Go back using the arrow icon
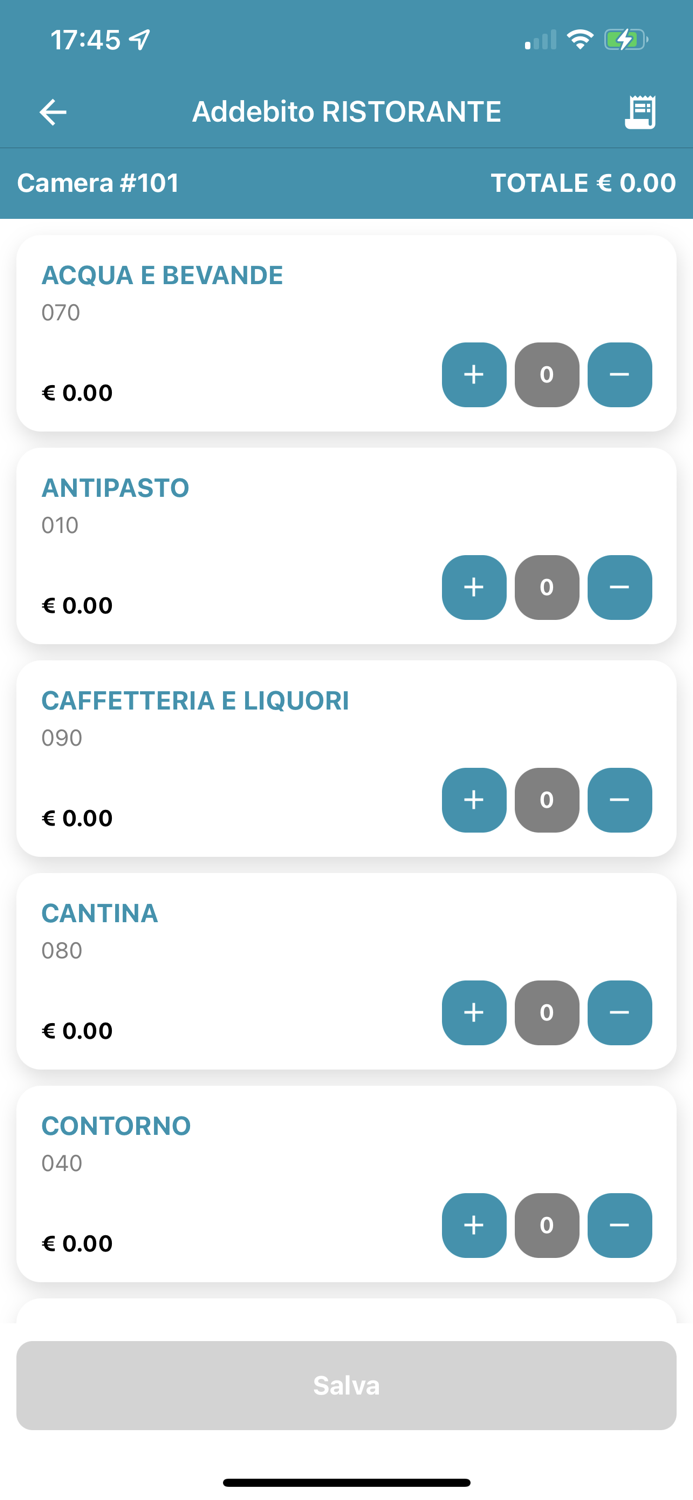 53,112
